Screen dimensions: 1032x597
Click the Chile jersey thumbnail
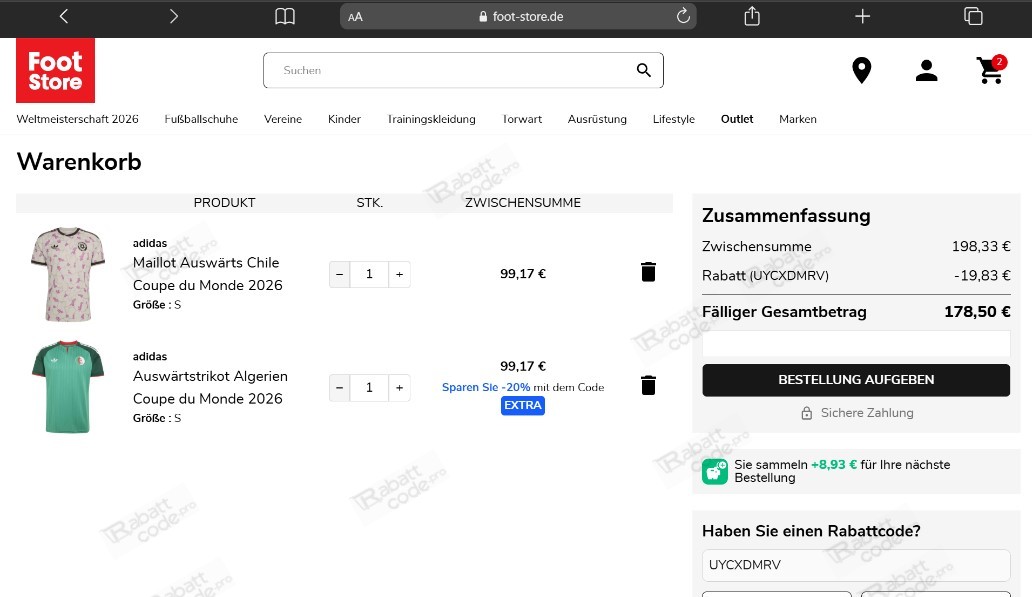click(68, 274)
